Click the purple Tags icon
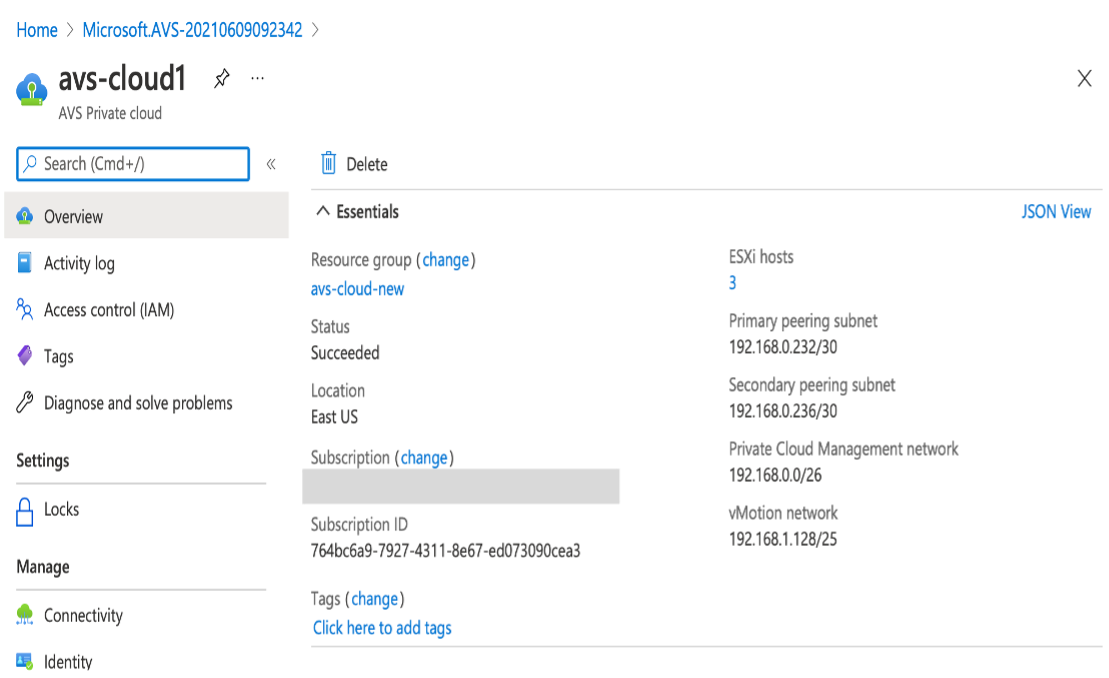Viewport: 1109px width, 678px height. pyautogui.click(x=25, y=356)
